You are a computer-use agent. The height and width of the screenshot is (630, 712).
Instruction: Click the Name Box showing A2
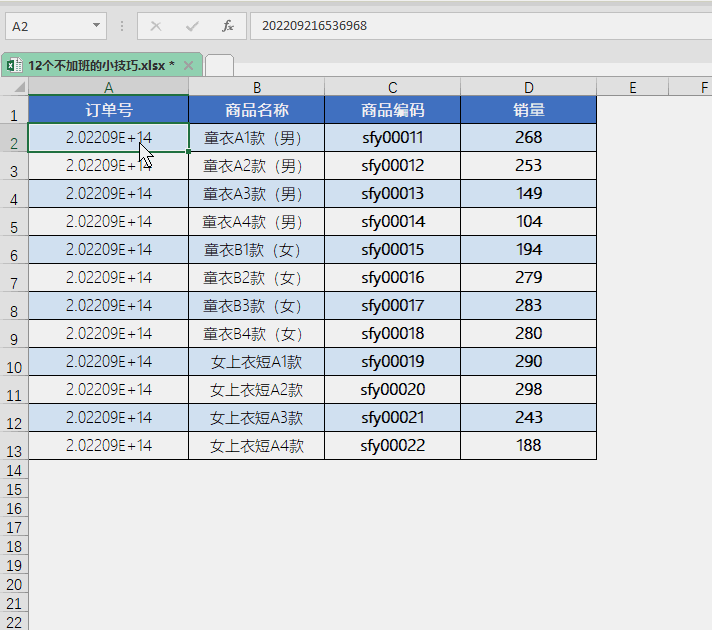coord(48,25)
